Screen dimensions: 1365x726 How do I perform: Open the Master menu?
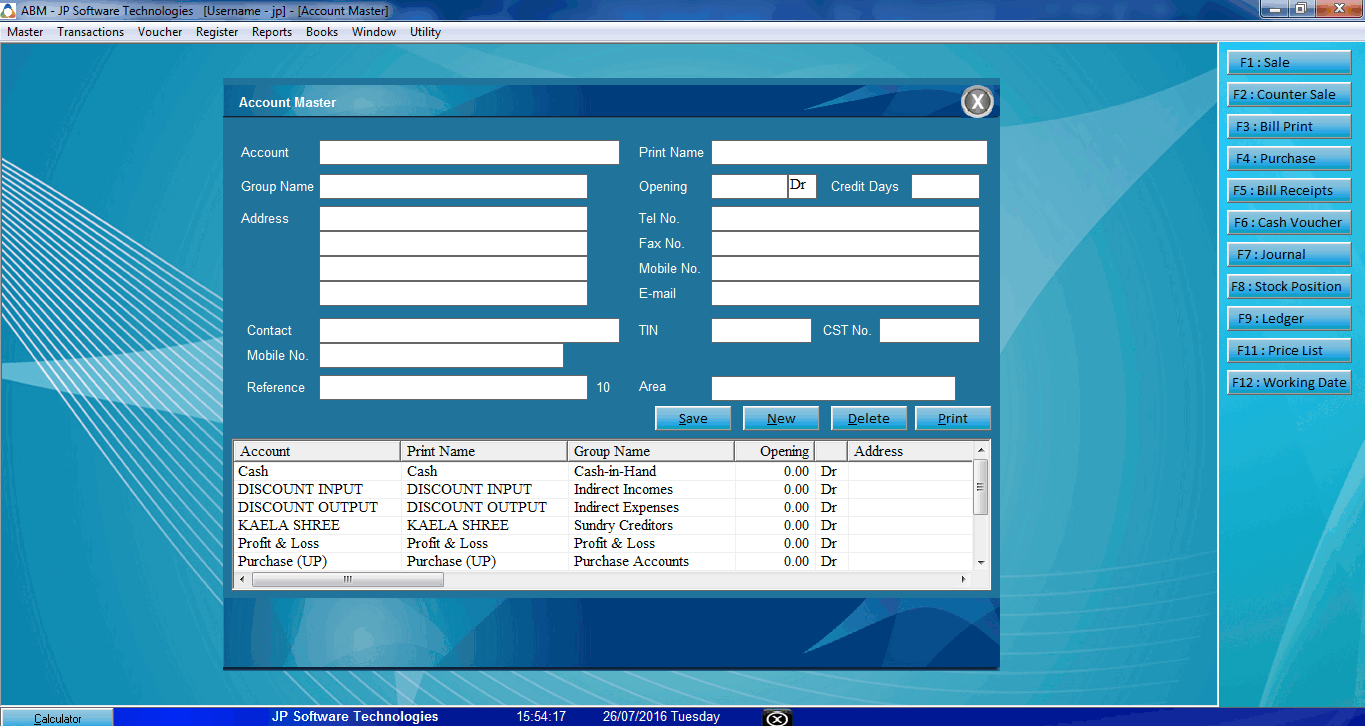[25, 32]
